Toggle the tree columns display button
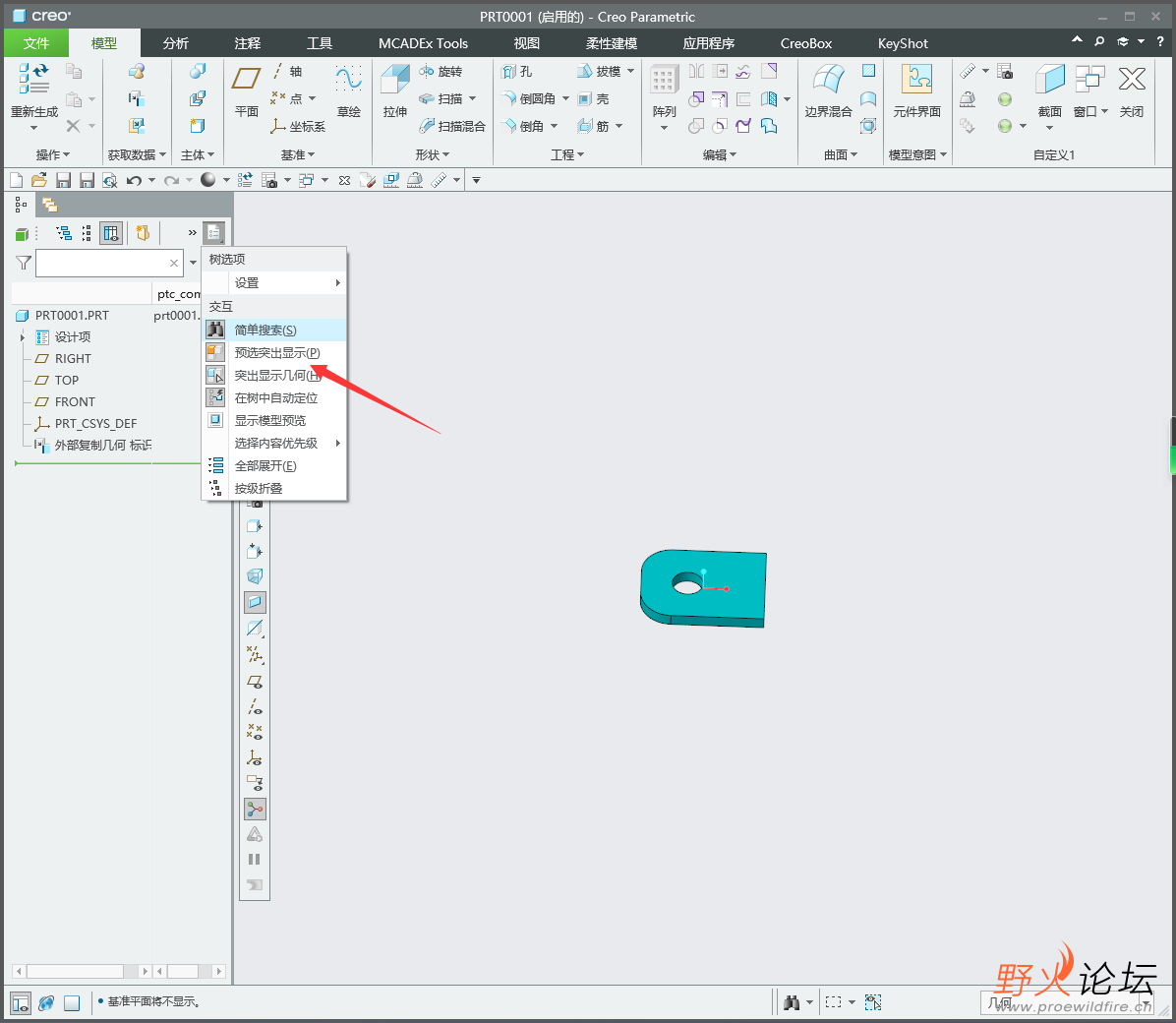The height and width of the screenshot is (1023, 1176). click(x=111, y=233)
